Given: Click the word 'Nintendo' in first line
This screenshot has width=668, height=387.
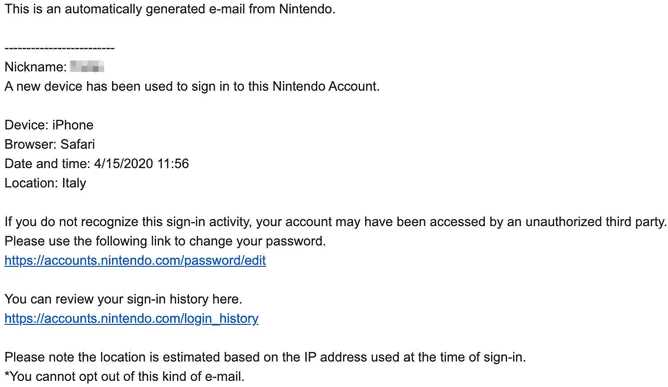Looking at the screenshot, I should 307,9.
